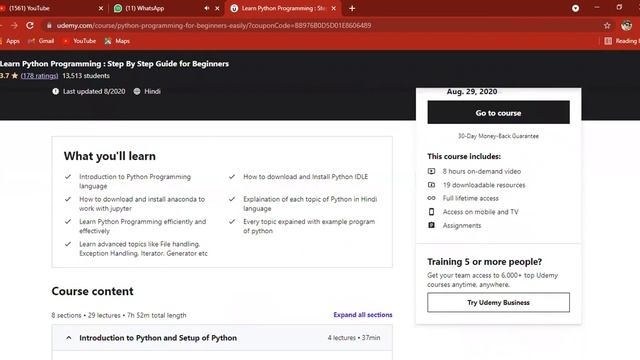The height and width of the screenshot is (360, 640).
Task: Close the Learn Python Programming tab
Action: [x=333, y=8]
